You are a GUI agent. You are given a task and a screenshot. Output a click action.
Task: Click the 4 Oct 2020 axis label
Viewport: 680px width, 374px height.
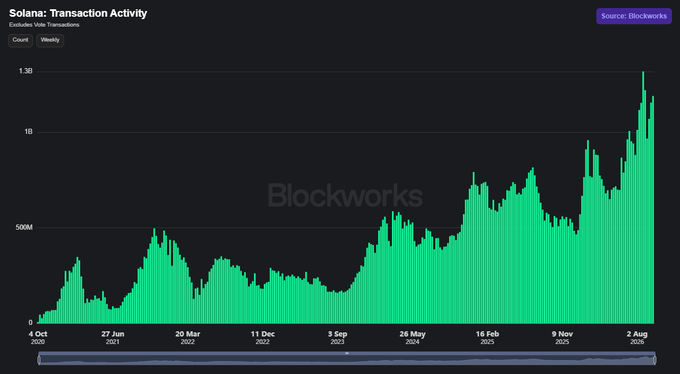[38, 338]
